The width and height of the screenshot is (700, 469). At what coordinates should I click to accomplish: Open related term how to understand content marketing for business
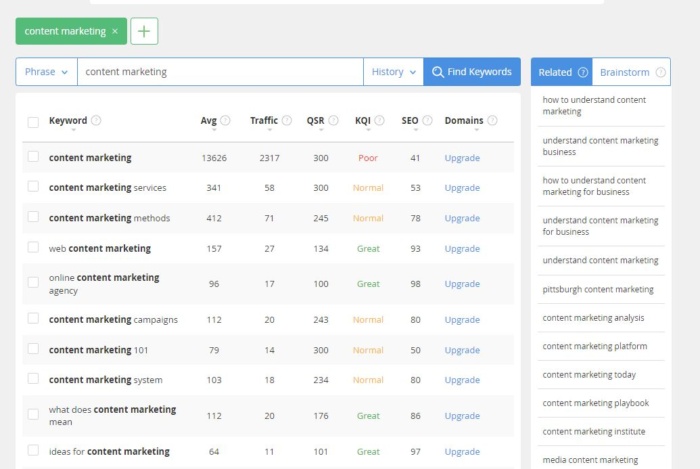[x=594, y=186]
